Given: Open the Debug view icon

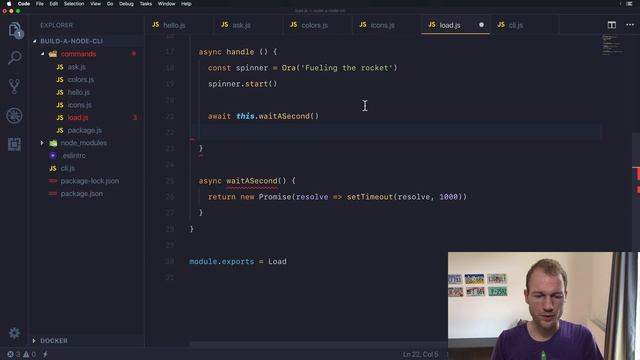Looking at the screenshot, I should tap(14, 116).
